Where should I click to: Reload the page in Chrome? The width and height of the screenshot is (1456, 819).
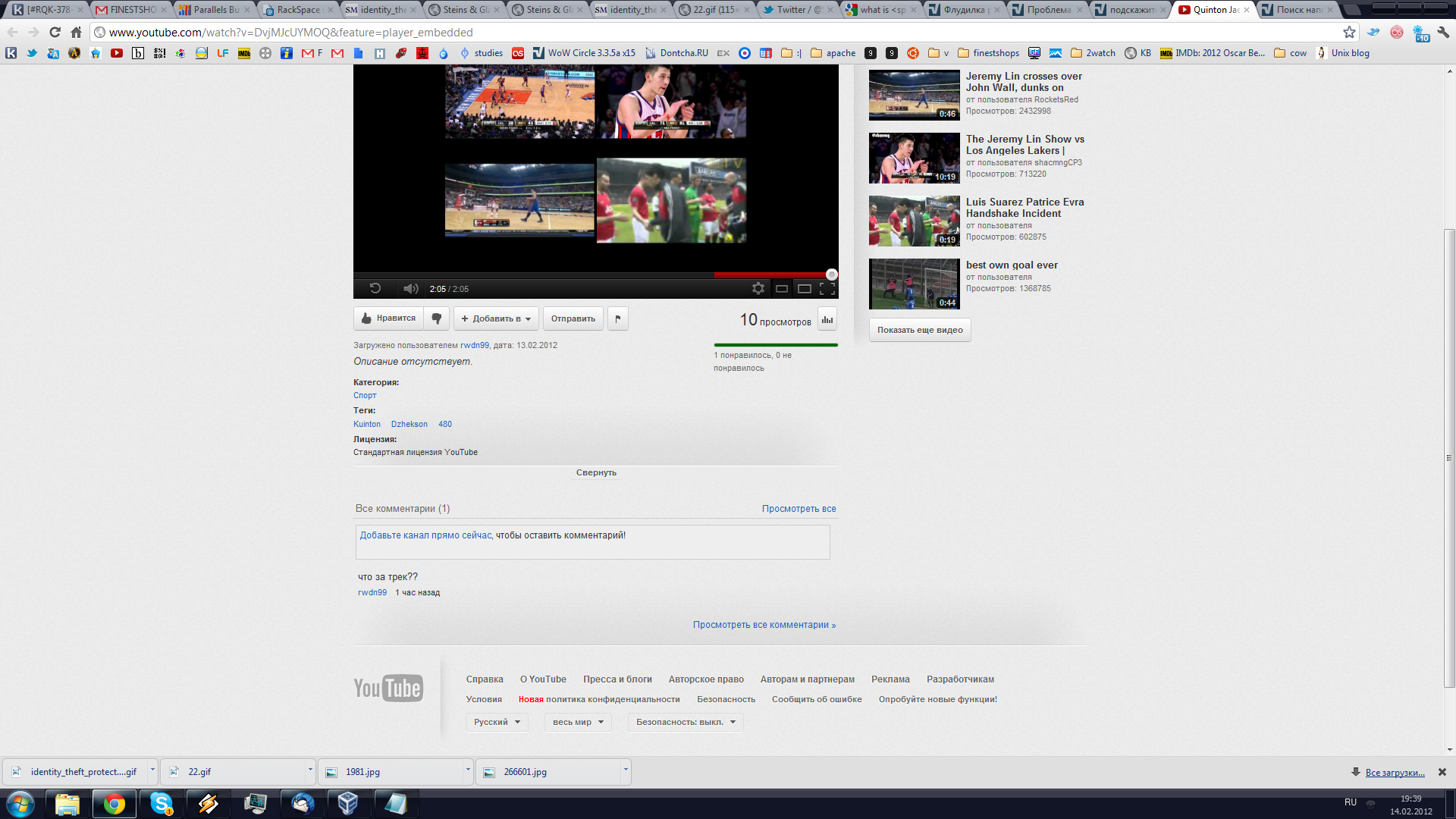coord(55,32)
